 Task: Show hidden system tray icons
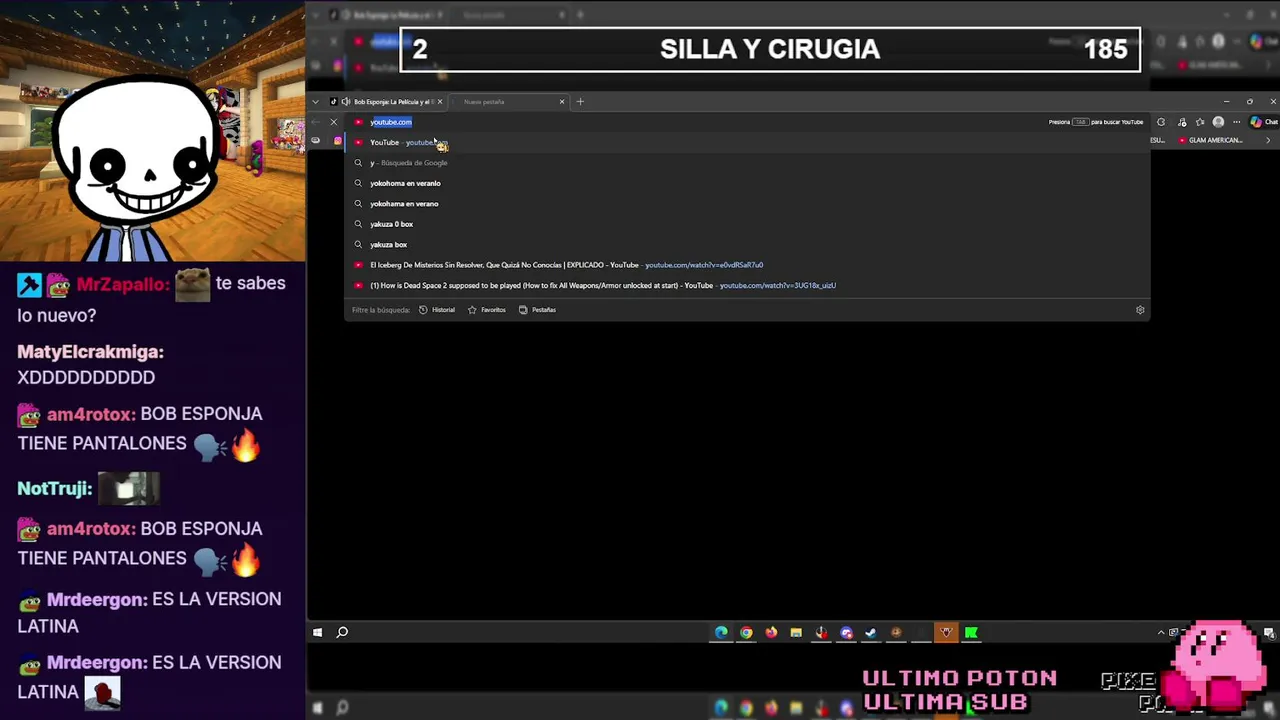[x=1161, y=632]
